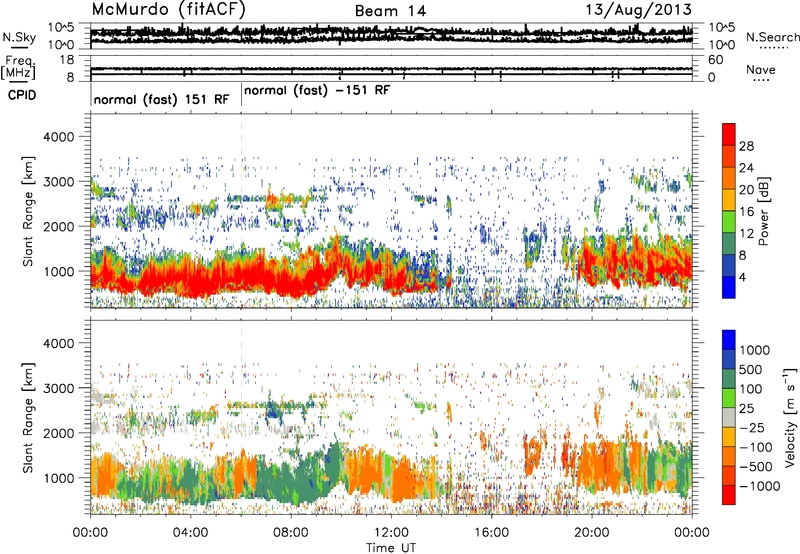Viewport: 800px width, 554px height.
Task: Click the '-100' label on the Velocity color bar
Action: [756, 447]
